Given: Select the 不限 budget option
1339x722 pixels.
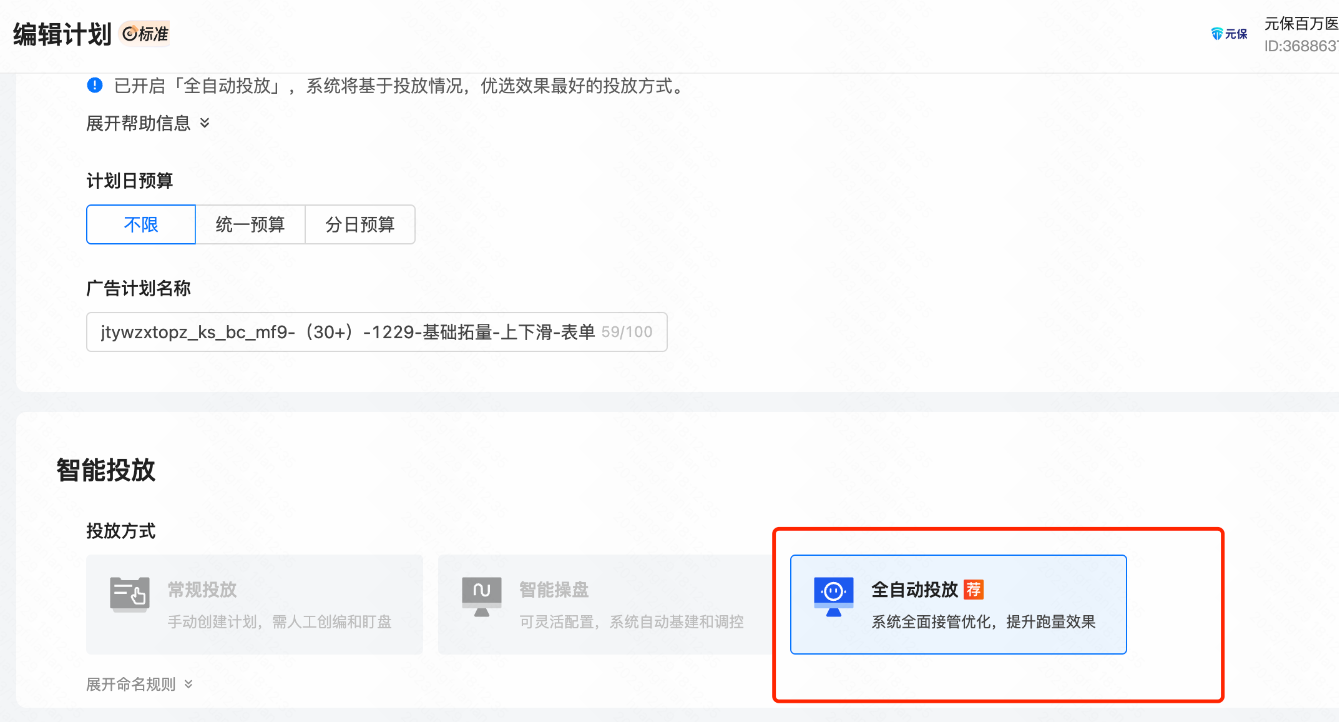Looking at the screenshot, I should tap(140, 224).
